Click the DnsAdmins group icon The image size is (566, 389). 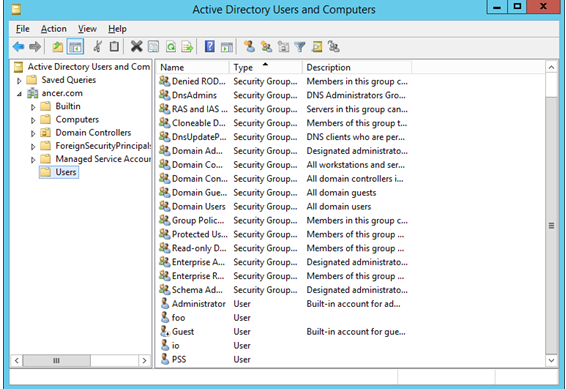(165, 95)
